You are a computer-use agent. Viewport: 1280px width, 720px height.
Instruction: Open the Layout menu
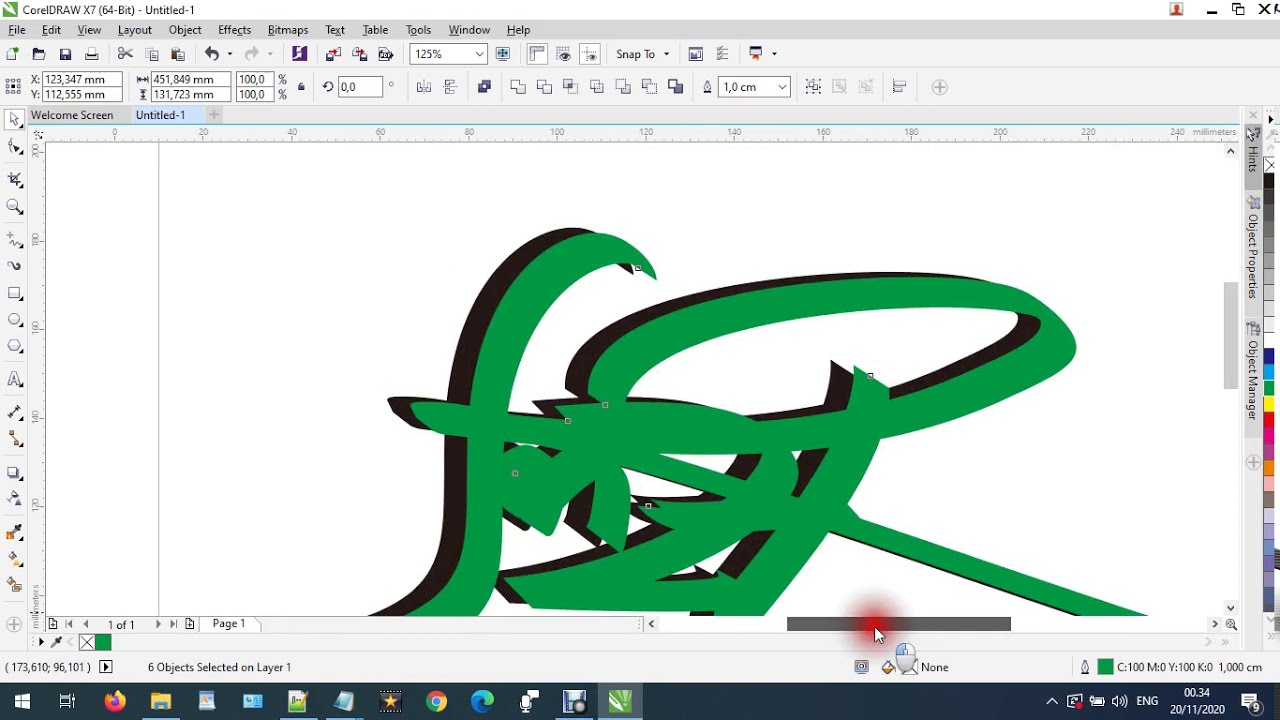pyautogui.click(x=134, y=30)
